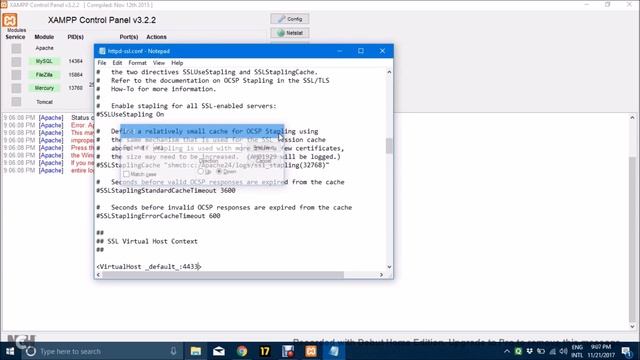Viewport: 640px width, 360px height.
Task: Click Notepad's vertical scrollbar up arrow
Action: pos(389,72)
